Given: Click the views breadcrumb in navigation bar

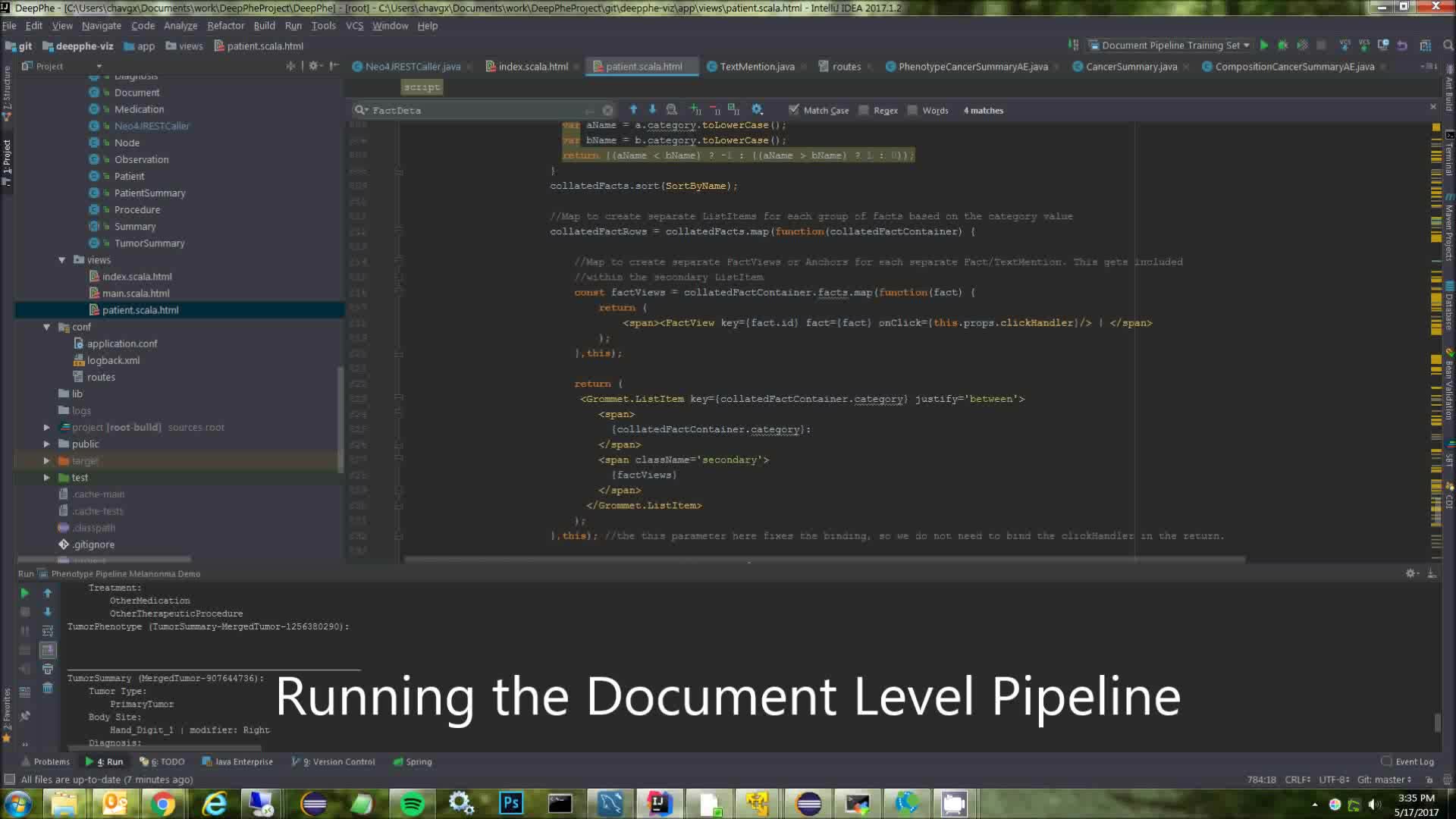Looking at the screenshot, I should point(184,45).
